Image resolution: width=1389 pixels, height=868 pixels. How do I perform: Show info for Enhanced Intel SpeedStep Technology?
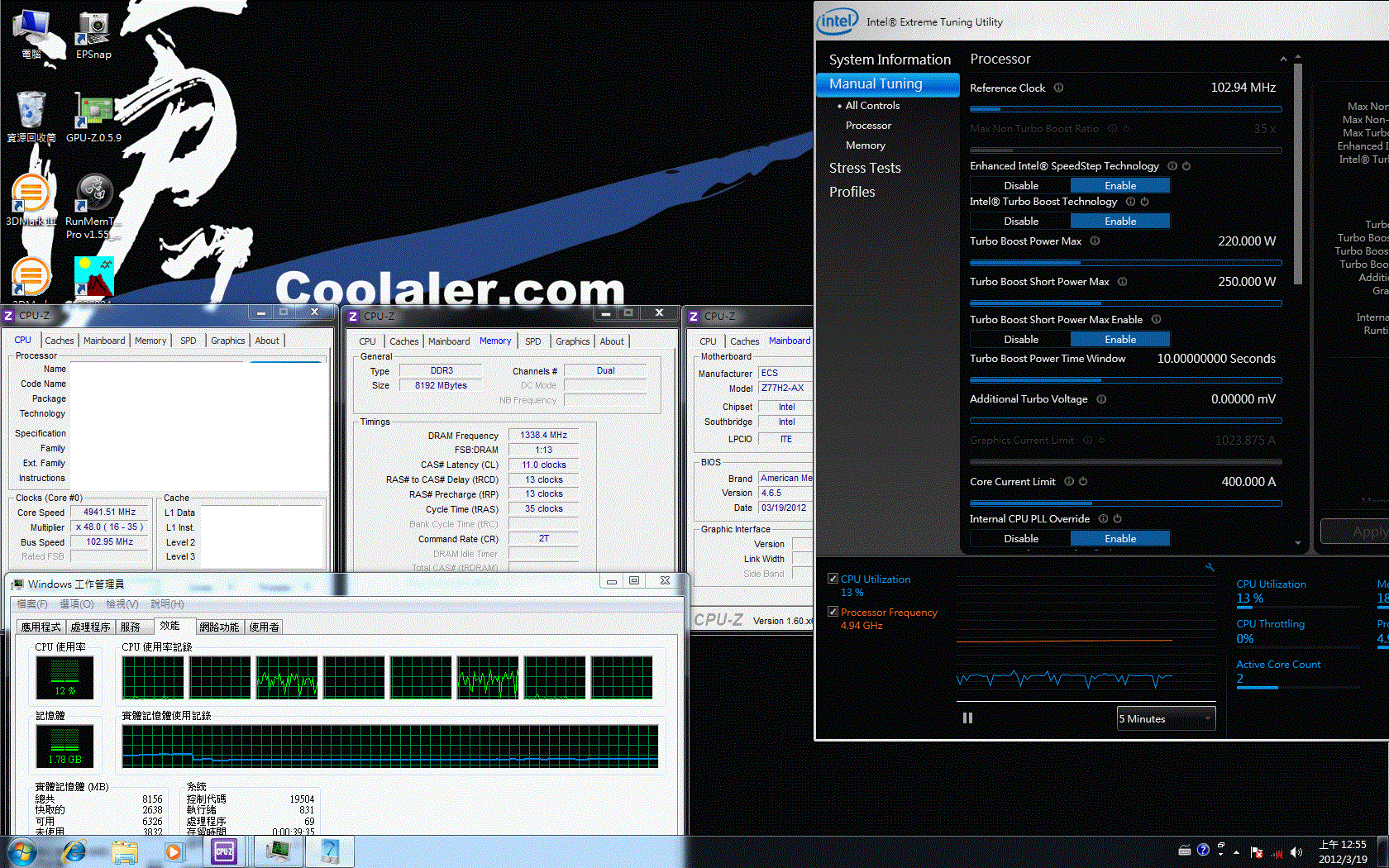click(1172, 166)
